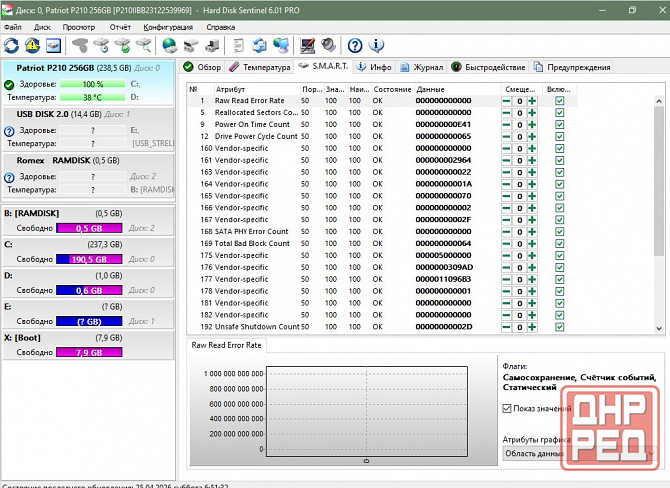Click the disk window toolbar icon

point(53,45)
